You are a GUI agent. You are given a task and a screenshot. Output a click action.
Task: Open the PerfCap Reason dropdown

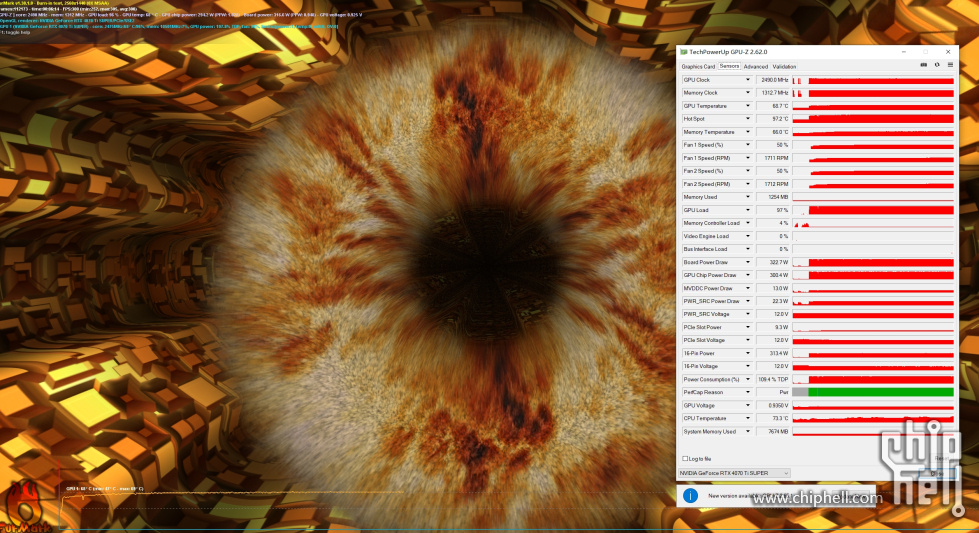tap(747, 393)
